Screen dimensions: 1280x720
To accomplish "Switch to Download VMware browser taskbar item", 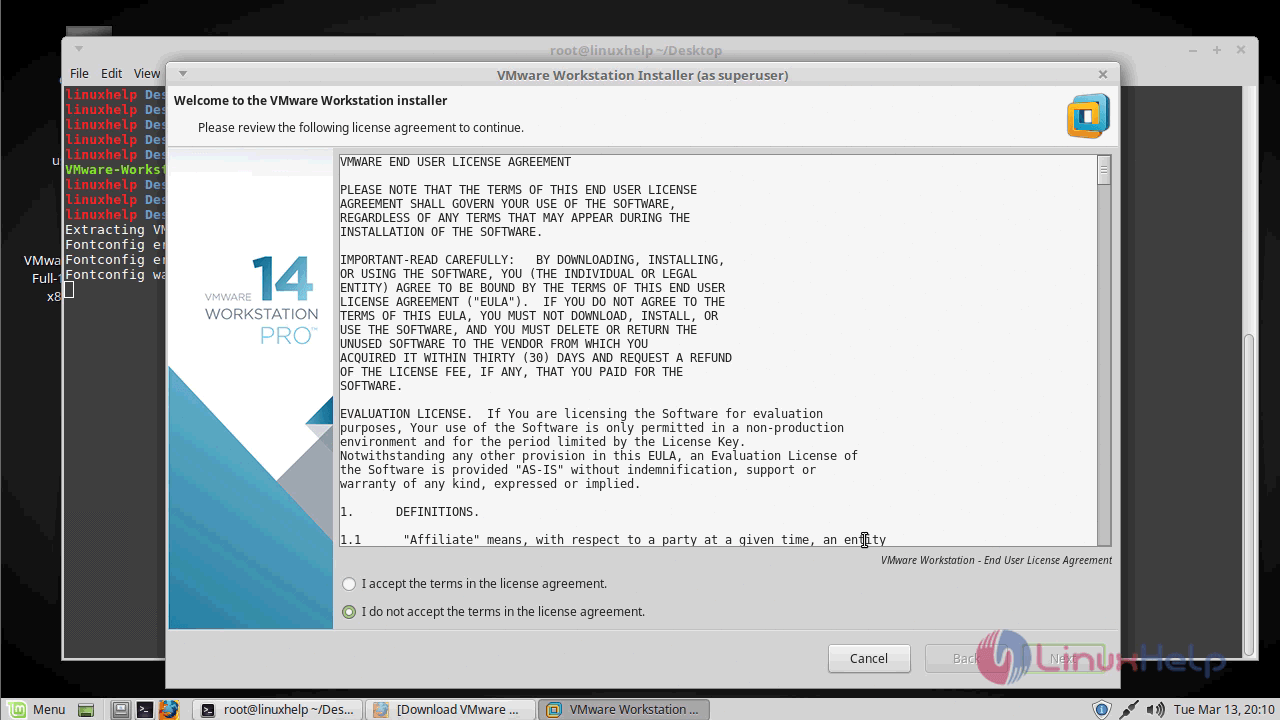I will pyautogui.click(x=450, y=709).
